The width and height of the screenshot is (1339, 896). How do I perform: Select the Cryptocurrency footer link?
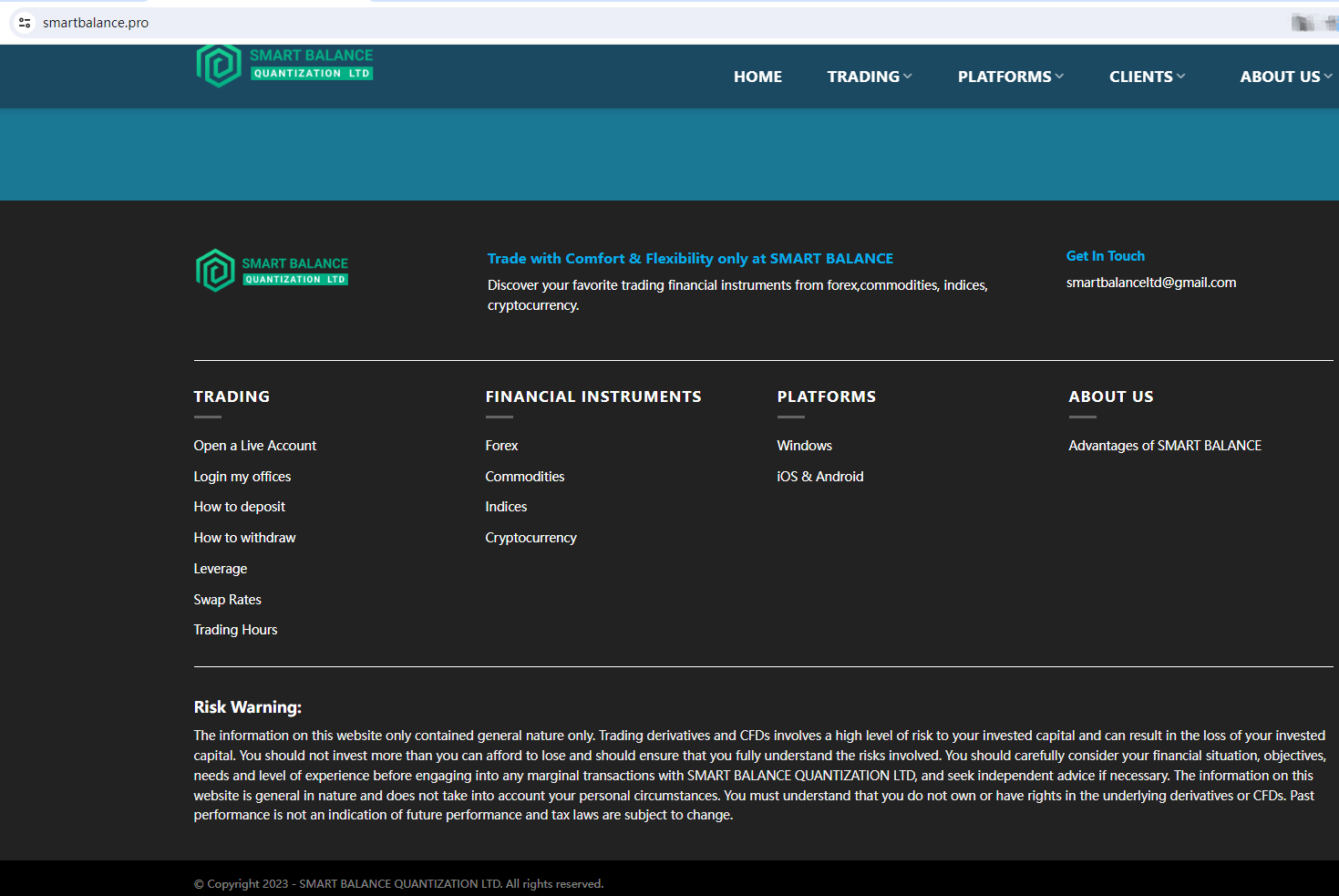(x=530, y=538)
